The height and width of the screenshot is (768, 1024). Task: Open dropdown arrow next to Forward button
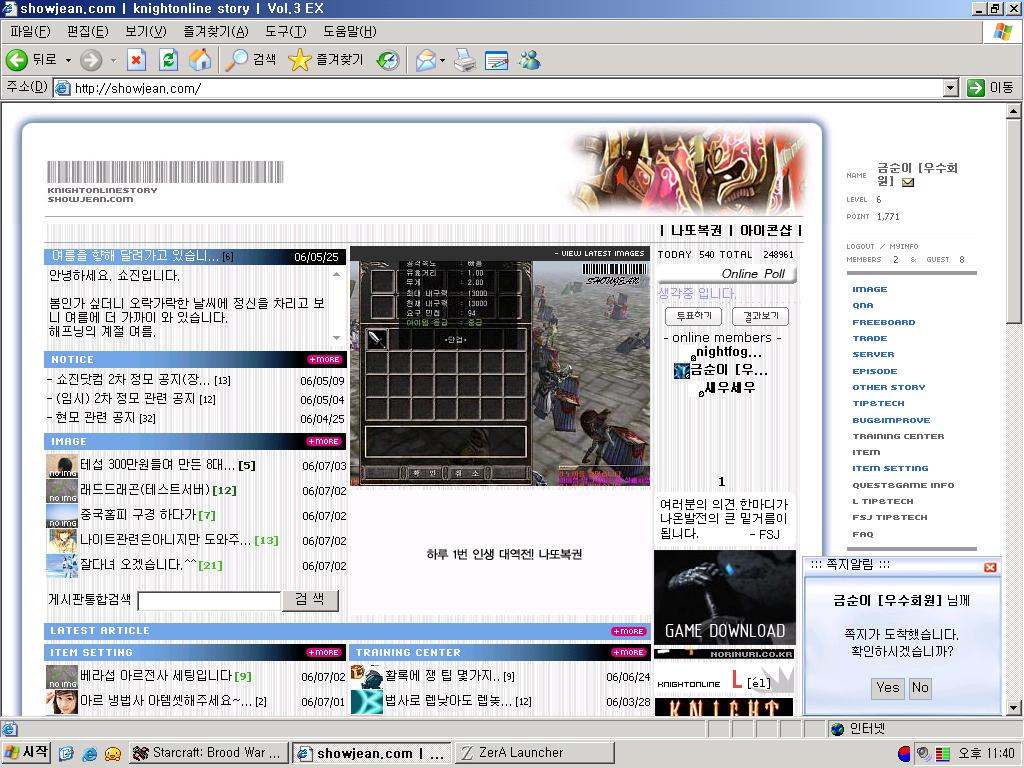[x=114, y=61]
